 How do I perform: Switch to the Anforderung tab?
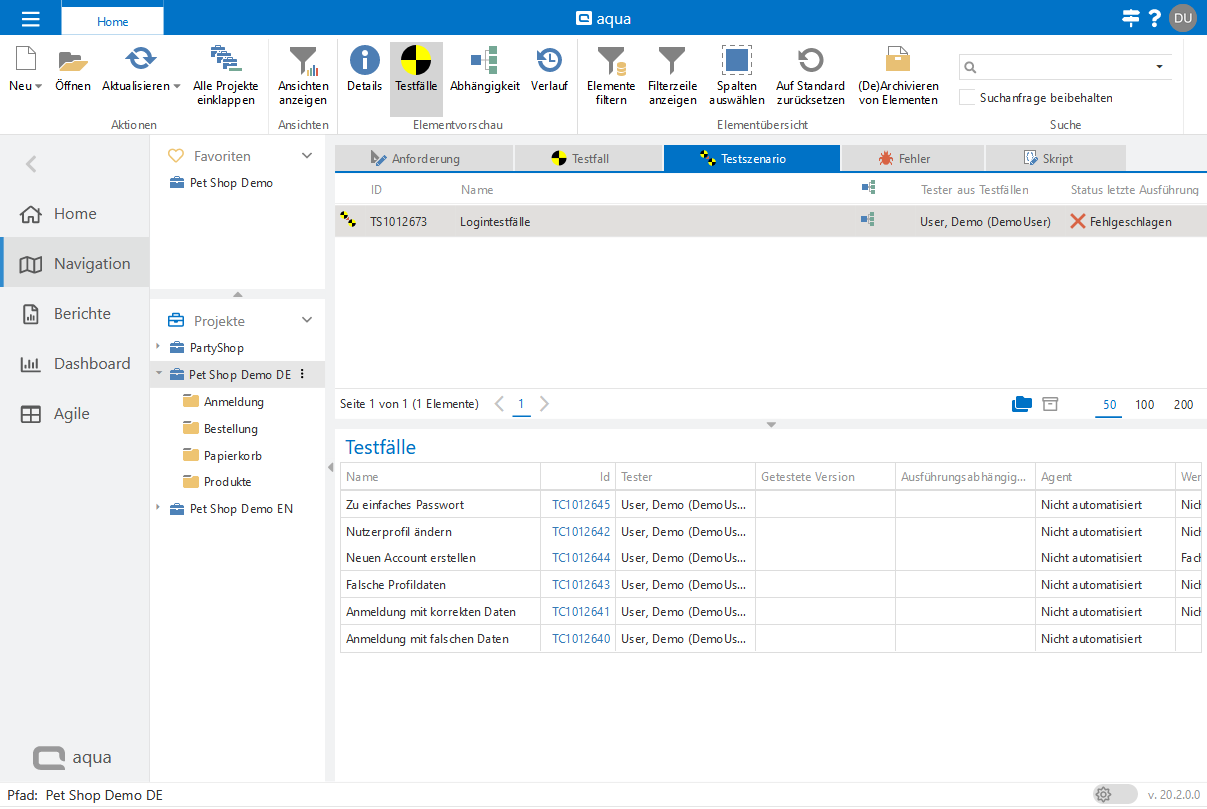point(424,159)
